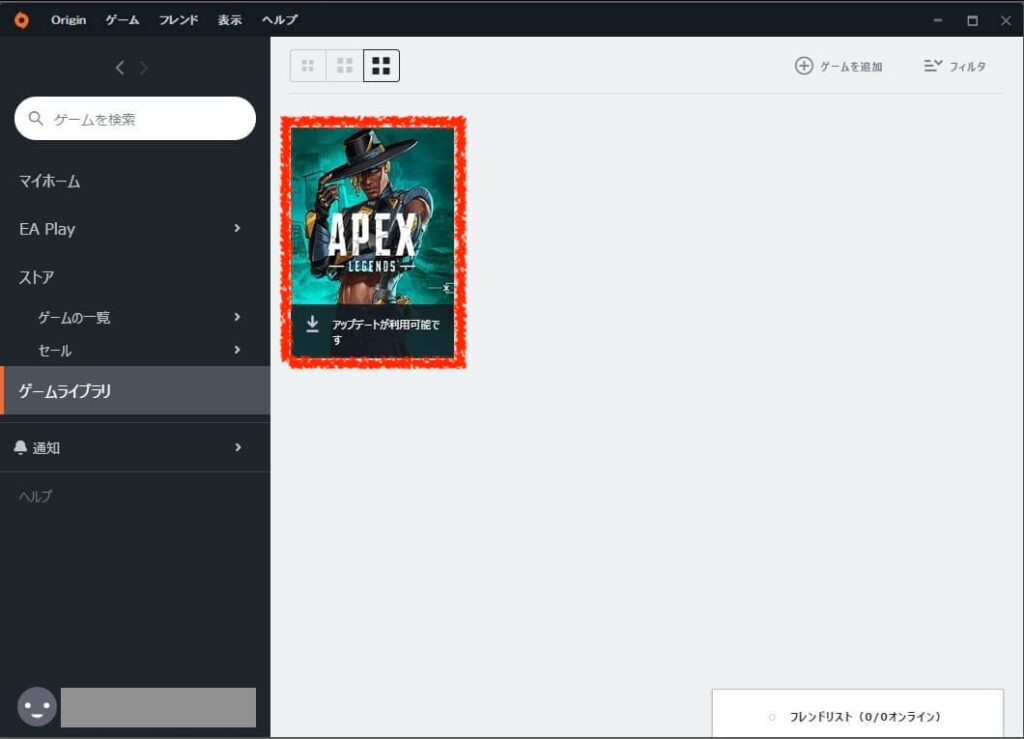Expand the セール chevron

(237, 350)
